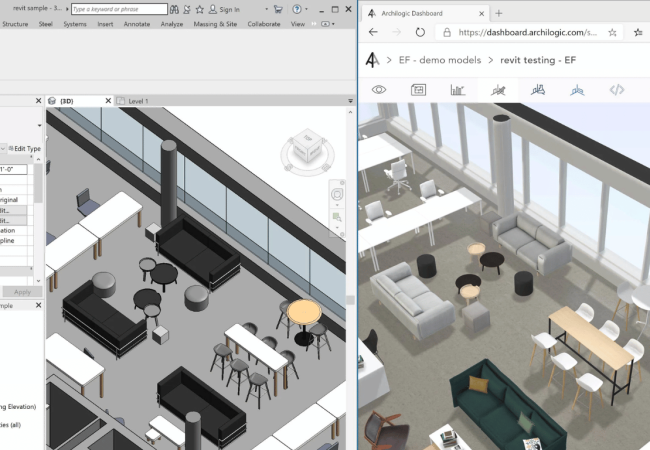The image size is (650, 450).
Task: Open the bar chart analytics icon
Action: (458, 90)
